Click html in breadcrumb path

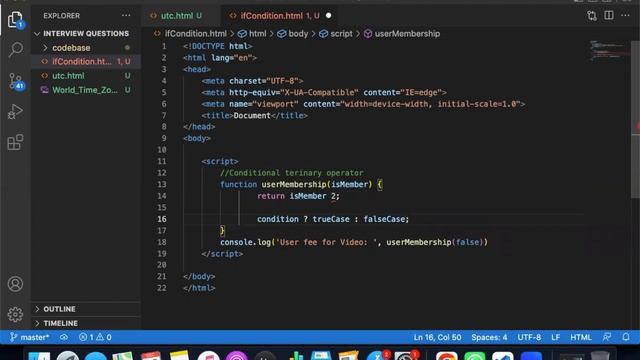(257, 34)
